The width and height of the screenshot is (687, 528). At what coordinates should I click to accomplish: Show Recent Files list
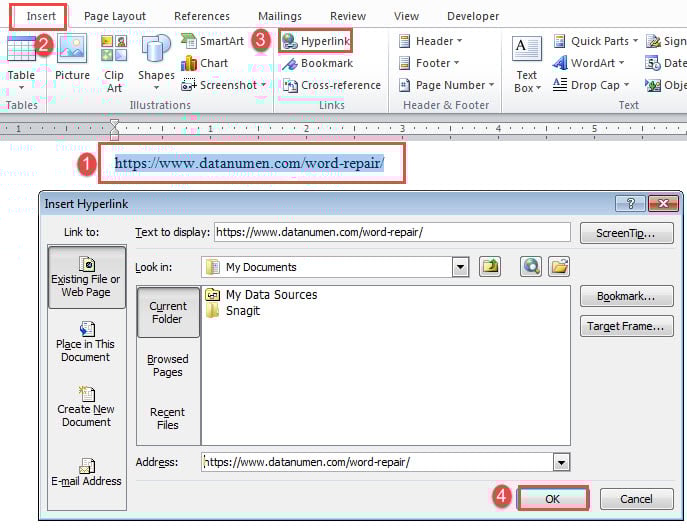tap(167, 418)
